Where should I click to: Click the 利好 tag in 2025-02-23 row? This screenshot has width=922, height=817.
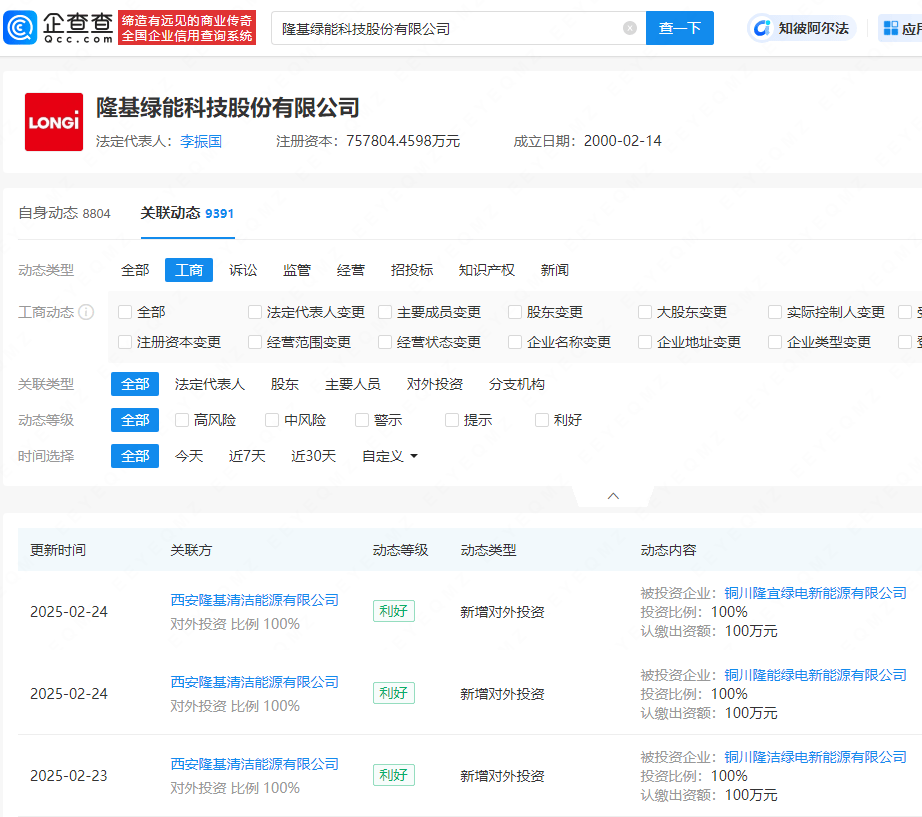click(x=394, y=775)
